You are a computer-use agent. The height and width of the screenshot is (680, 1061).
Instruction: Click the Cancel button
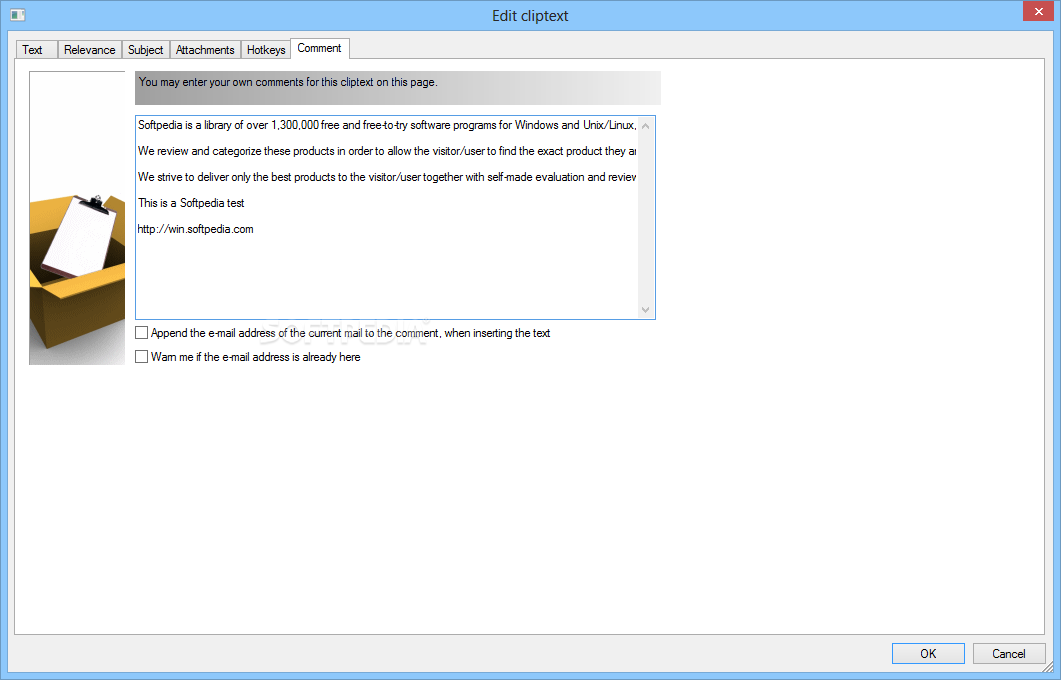click(x=1009, y=654)
